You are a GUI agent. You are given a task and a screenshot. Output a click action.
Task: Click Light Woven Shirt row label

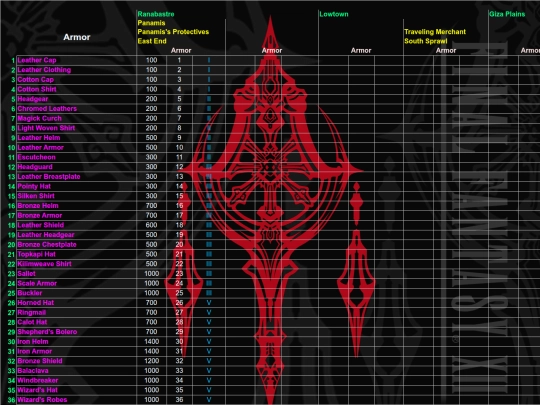point(46,128)
